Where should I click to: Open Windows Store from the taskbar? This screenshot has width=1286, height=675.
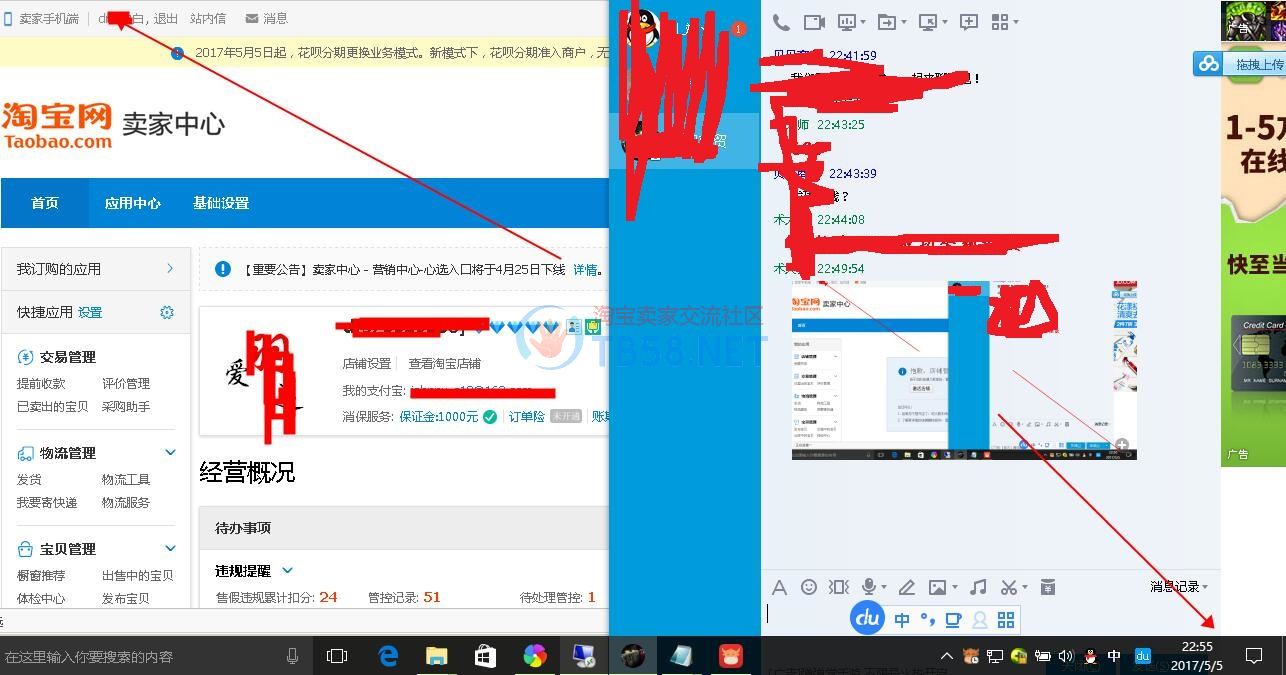tap(485, 656)
